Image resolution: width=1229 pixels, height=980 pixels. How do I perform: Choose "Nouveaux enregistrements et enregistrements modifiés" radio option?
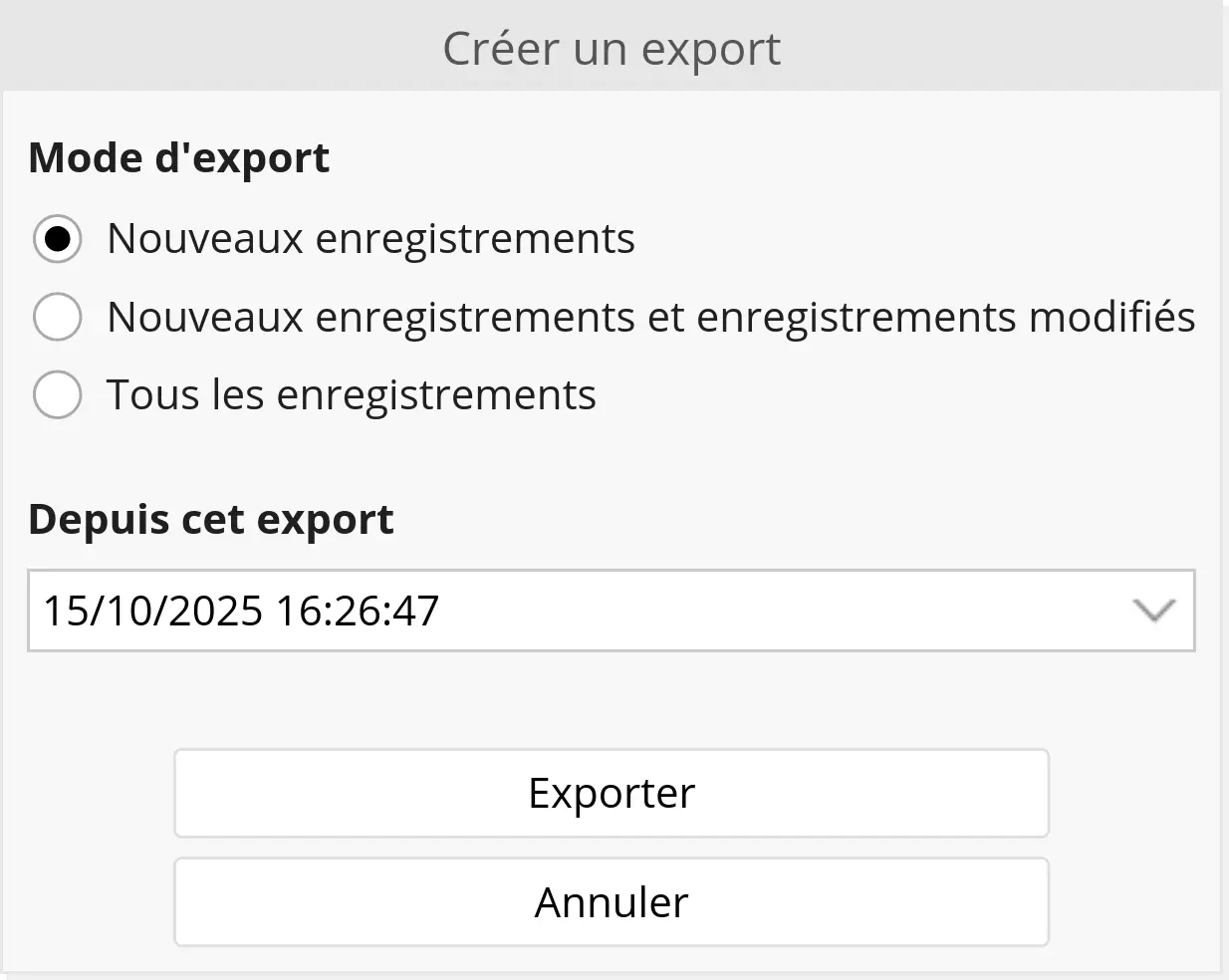point(58,317)
